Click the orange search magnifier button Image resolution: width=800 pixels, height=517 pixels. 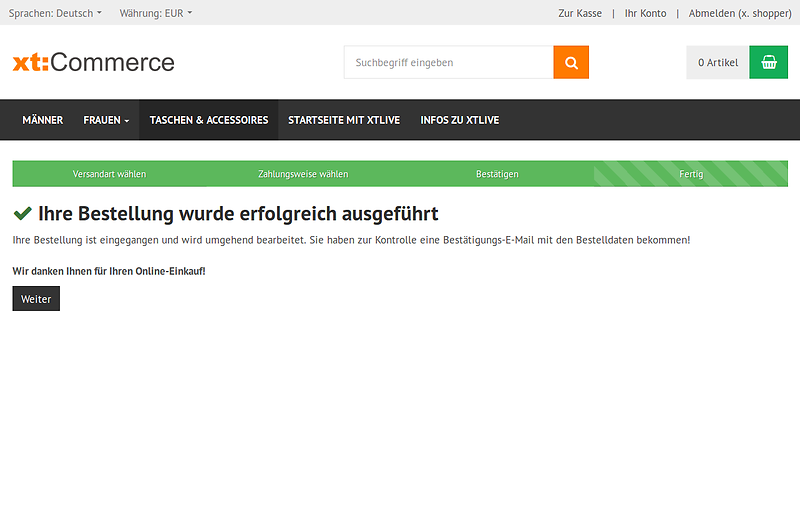571,62
